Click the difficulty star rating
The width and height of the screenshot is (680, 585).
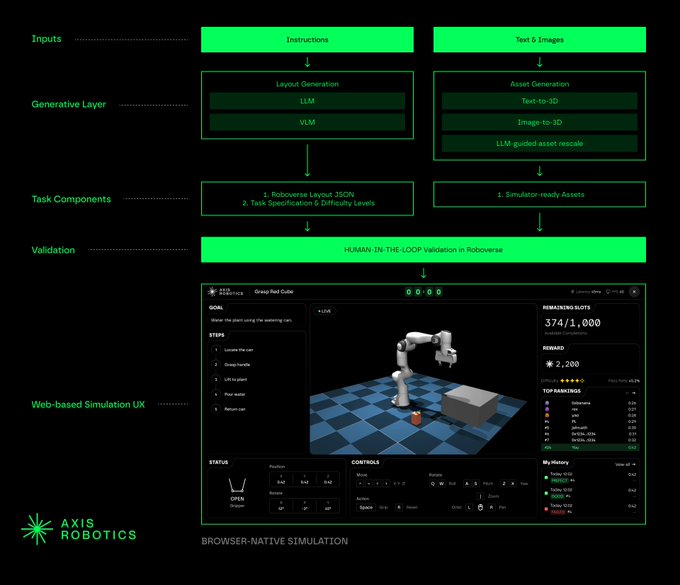click(x=572, y=380)
